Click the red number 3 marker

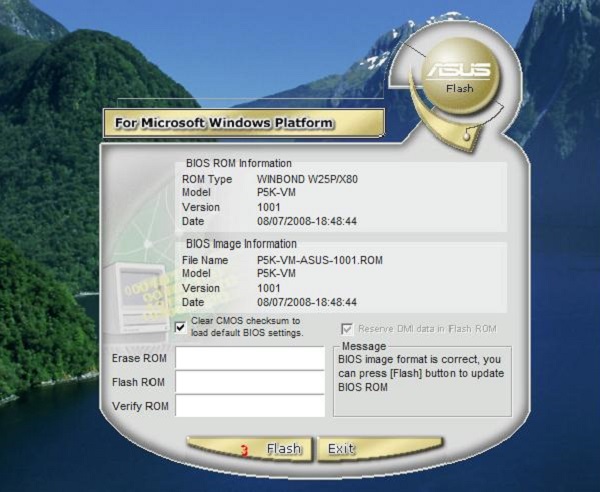(x=244, y=450)
